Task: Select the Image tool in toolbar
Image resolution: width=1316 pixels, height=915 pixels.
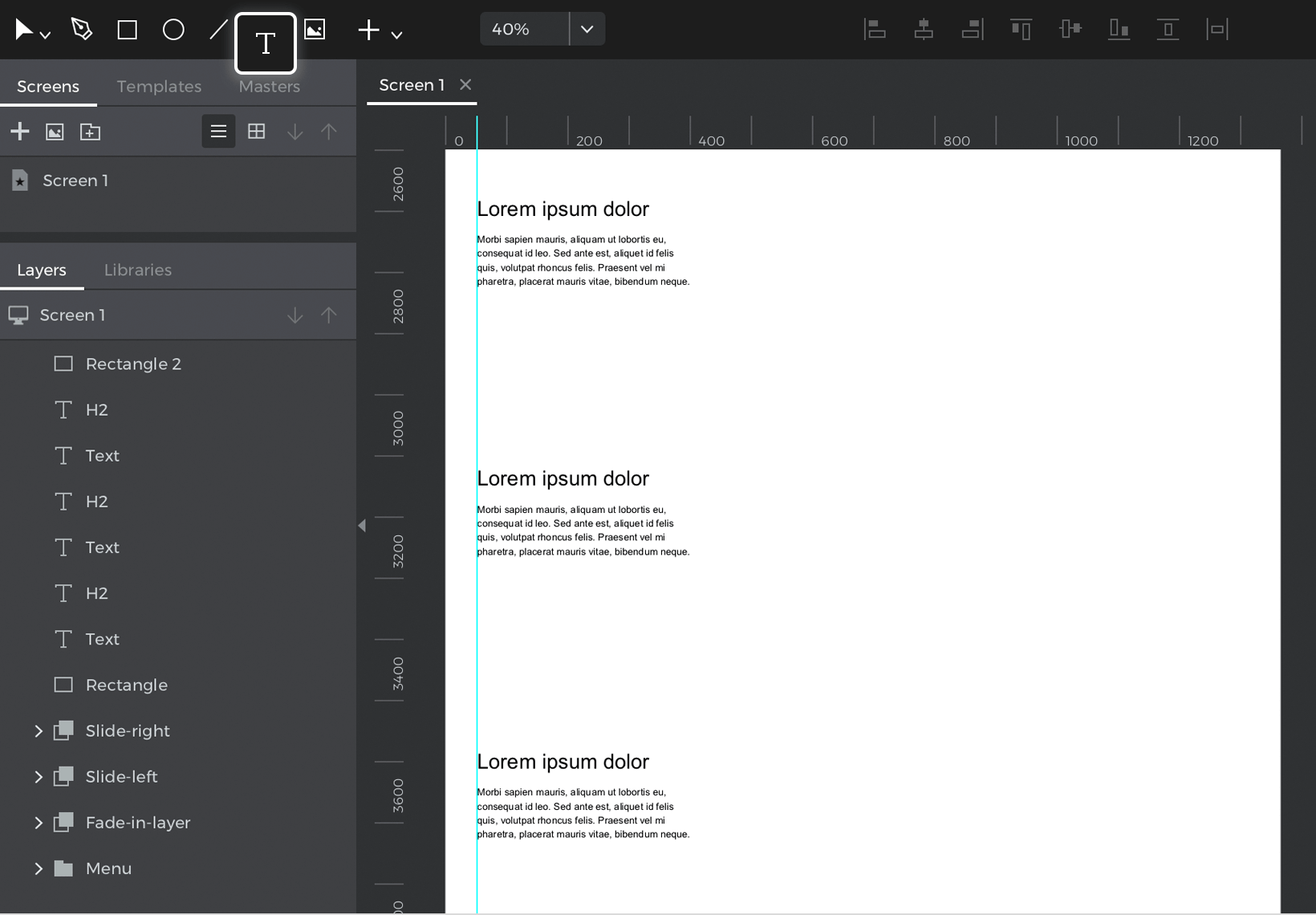Action: click(x=315, y=30)
